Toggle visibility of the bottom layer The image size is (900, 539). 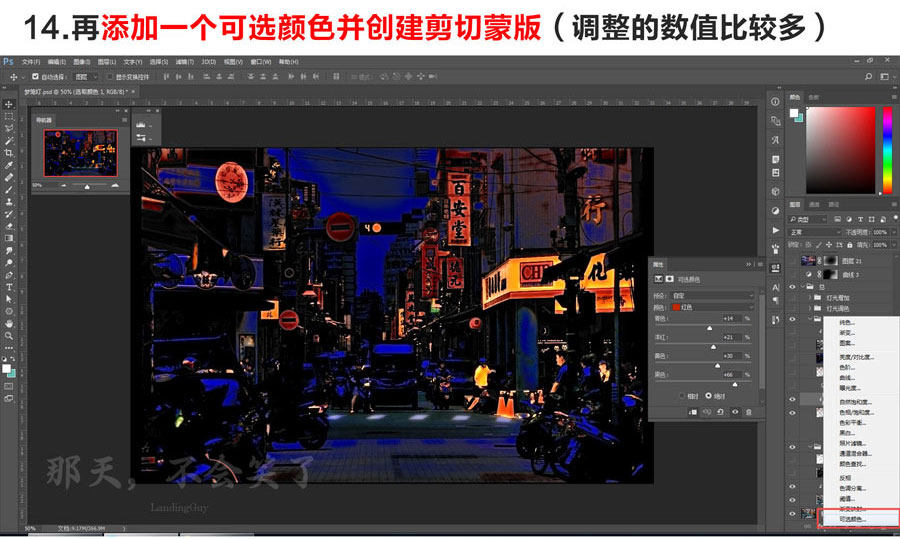(792, 513)
